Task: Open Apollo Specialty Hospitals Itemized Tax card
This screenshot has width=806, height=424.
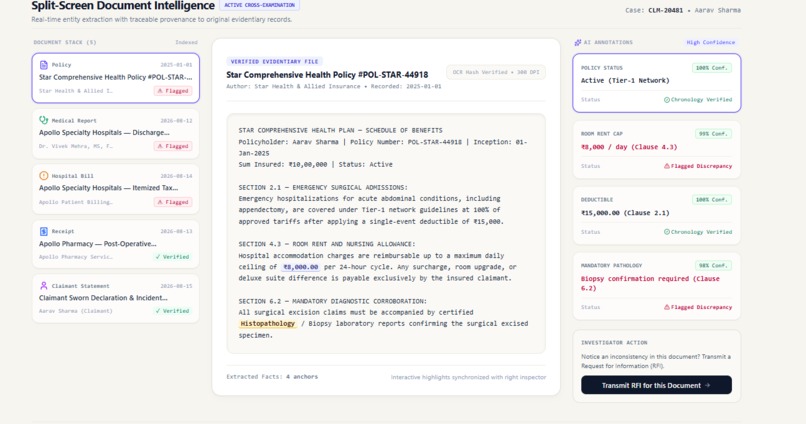Action: pos(116,189)
